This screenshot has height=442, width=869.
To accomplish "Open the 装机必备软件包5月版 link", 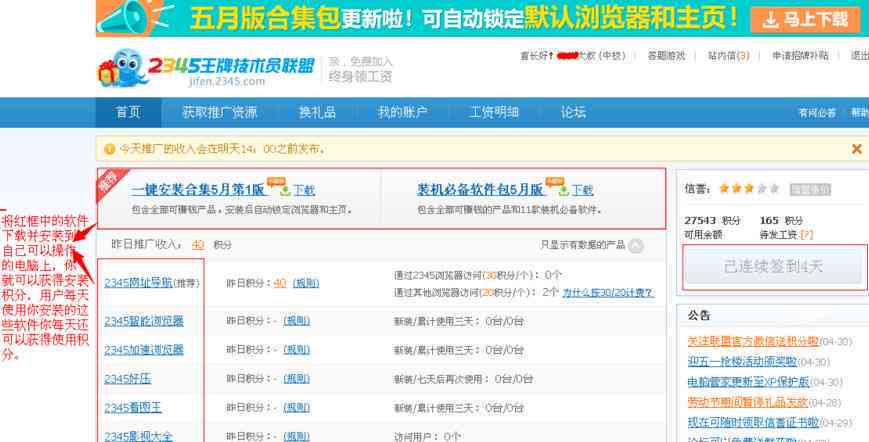I will [480, 189].
